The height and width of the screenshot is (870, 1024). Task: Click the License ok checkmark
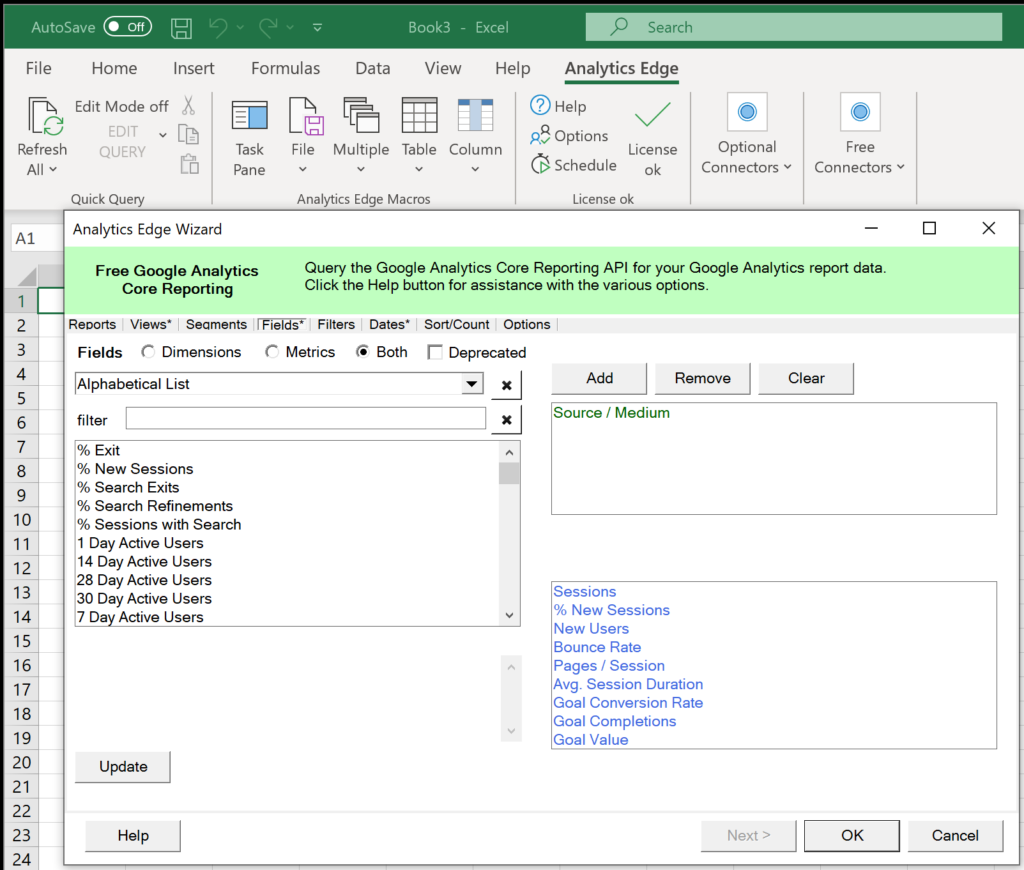[652, 115]
